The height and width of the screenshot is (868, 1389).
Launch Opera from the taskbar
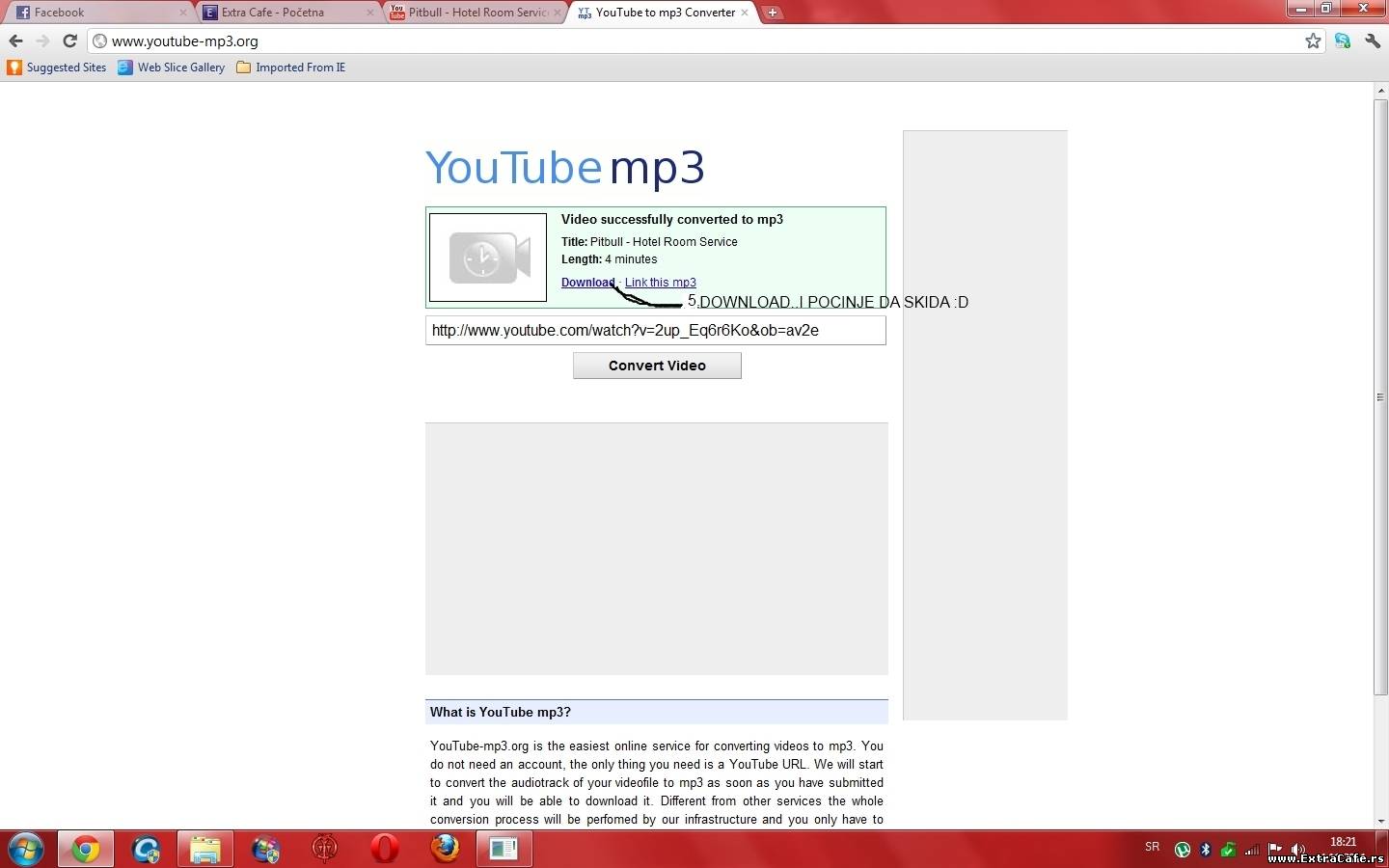click(x=385, y=849)
